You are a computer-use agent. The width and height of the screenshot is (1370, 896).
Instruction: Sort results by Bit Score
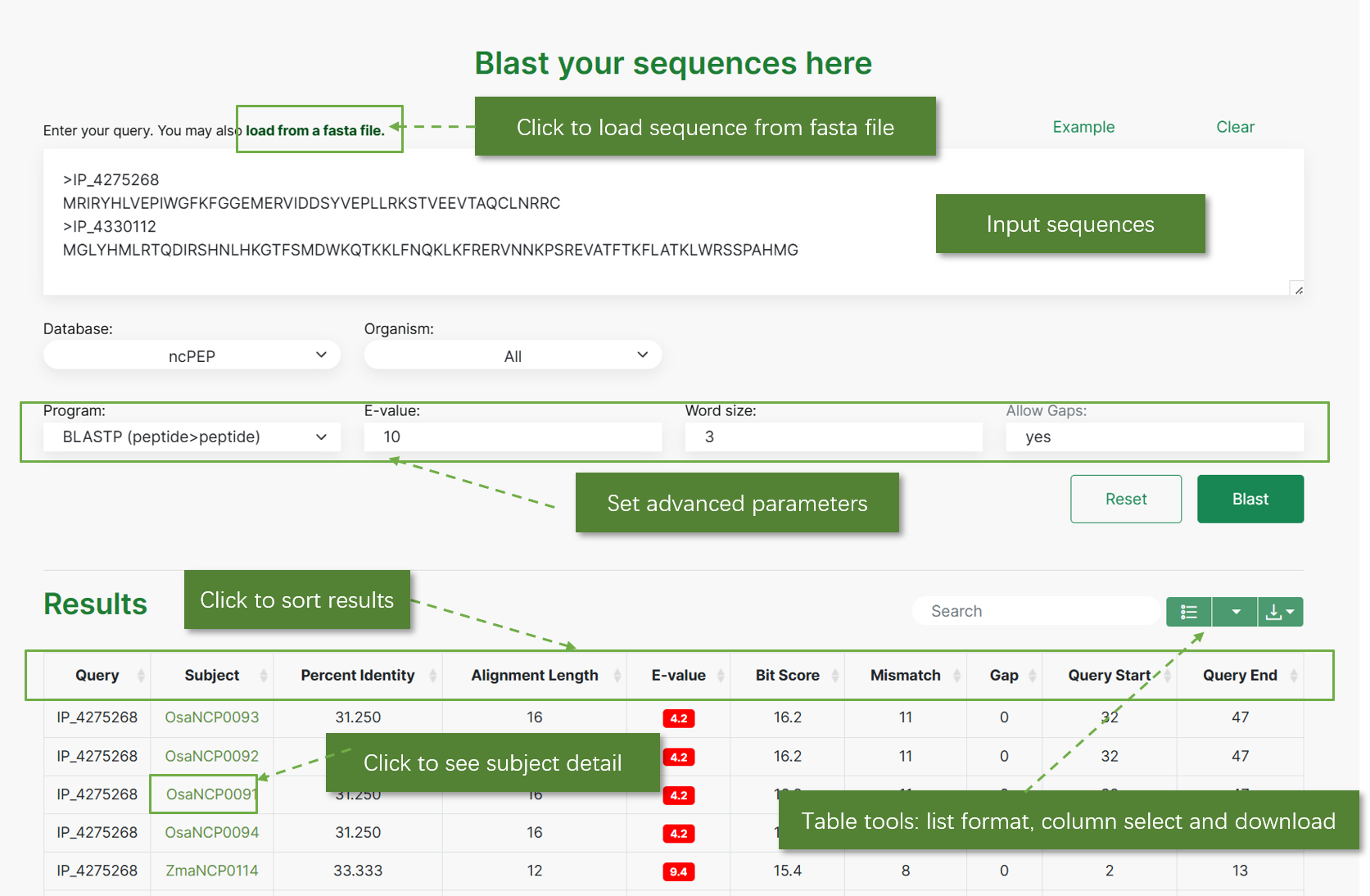pos(787,676)
